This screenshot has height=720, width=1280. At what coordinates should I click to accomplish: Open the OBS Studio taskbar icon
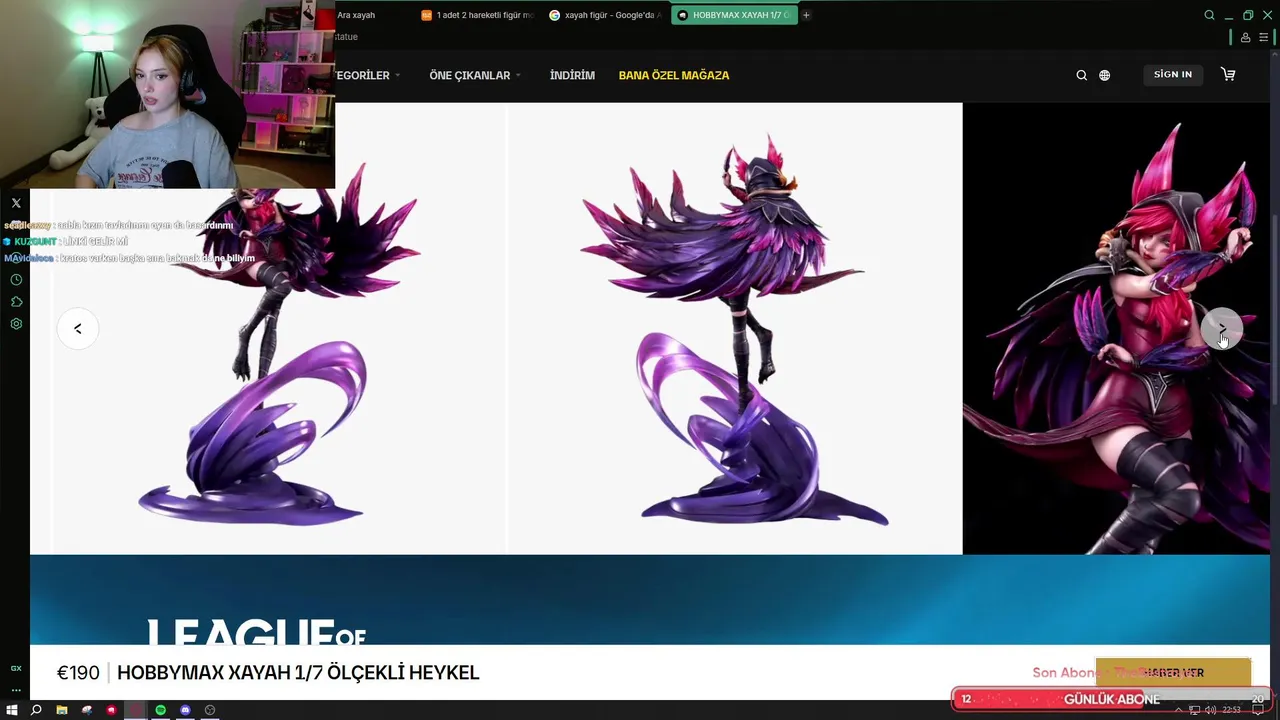pos(210,710)
